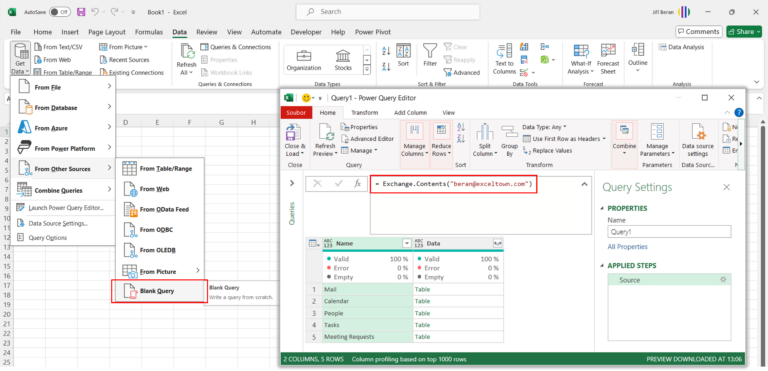Image resolution: width=768 pixels, height=371 pixels.
Task: Expand the Data column tables
Action: (x=497, y=243)
